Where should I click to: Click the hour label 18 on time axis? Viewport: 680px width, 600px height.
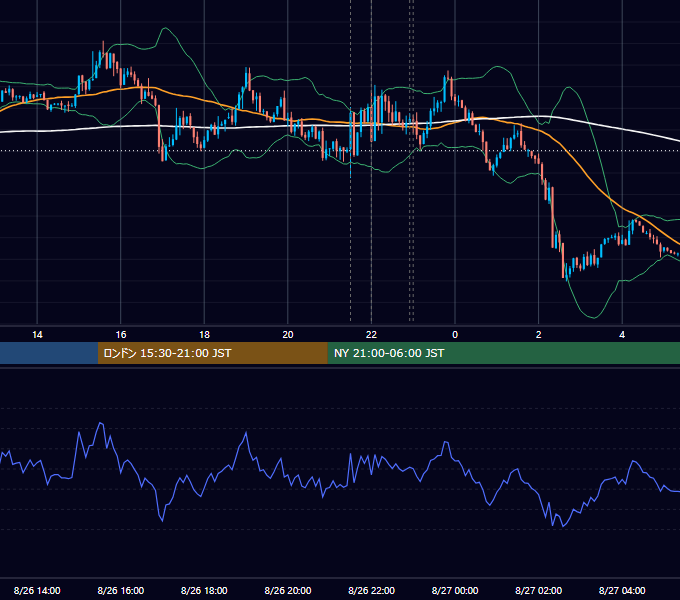coord(204,335)
